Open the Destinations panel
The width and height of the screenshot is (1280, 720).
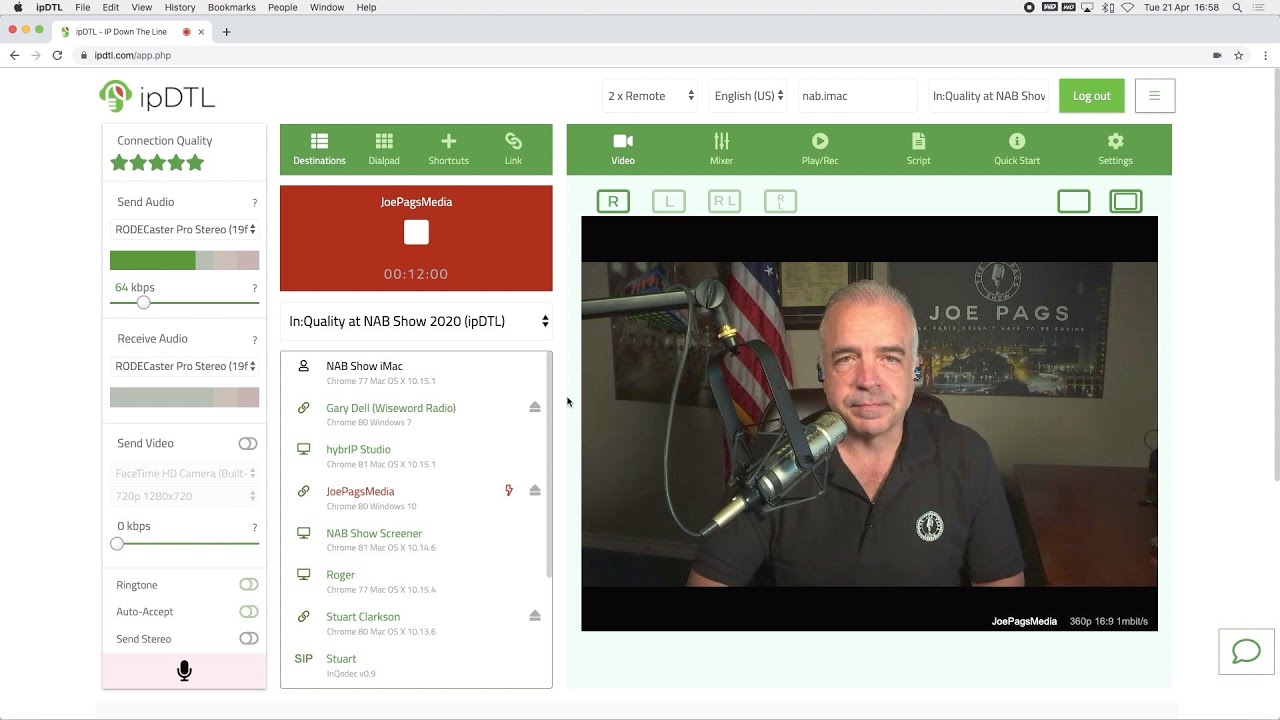(x=319, y=149)
